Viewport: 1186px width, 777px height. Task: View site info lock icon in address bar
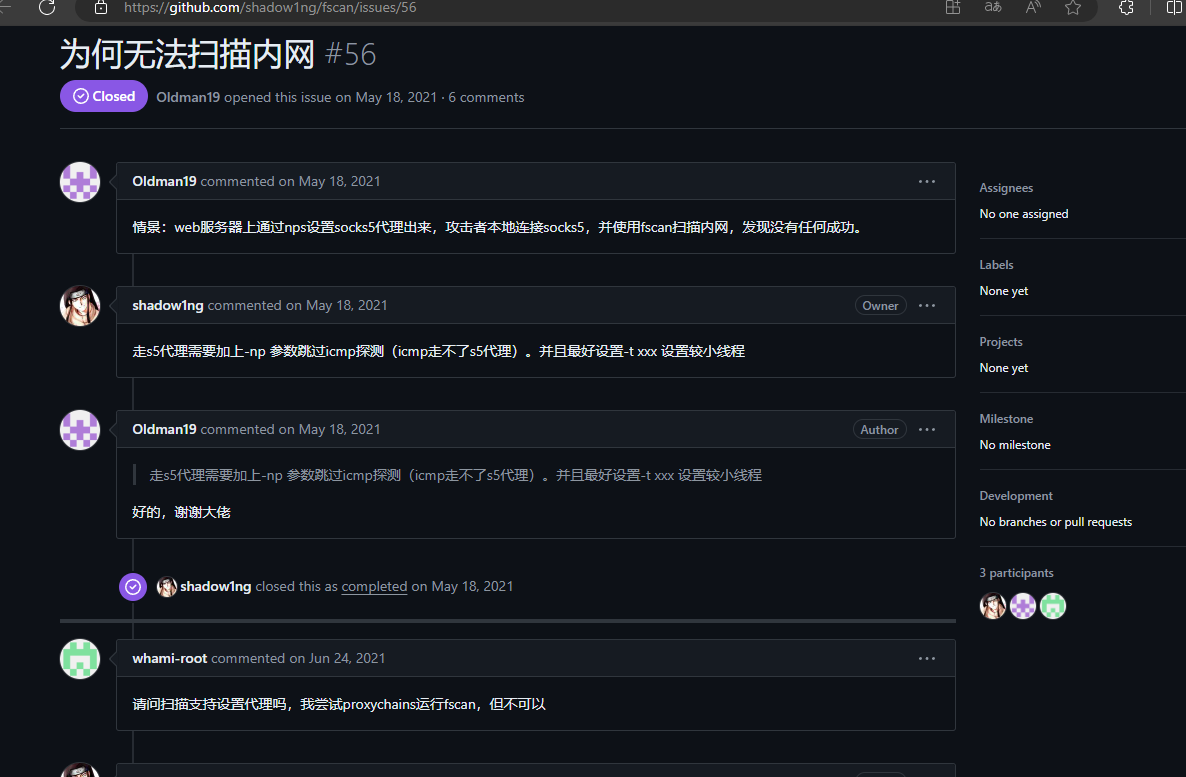(101, 8)
